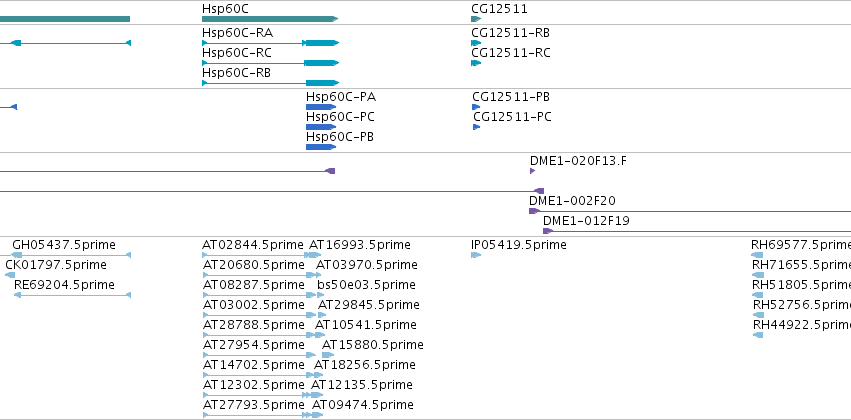Select the CG12511 gene label
The height and width of the screenshot is (420, 851).
[499, 9]
